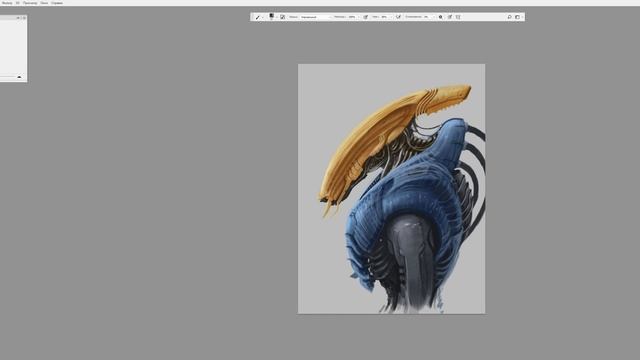The height and width of the screenshot is (360, 640).
Task: Open the blending Mode dropdown
Action: tap(315, 17)
